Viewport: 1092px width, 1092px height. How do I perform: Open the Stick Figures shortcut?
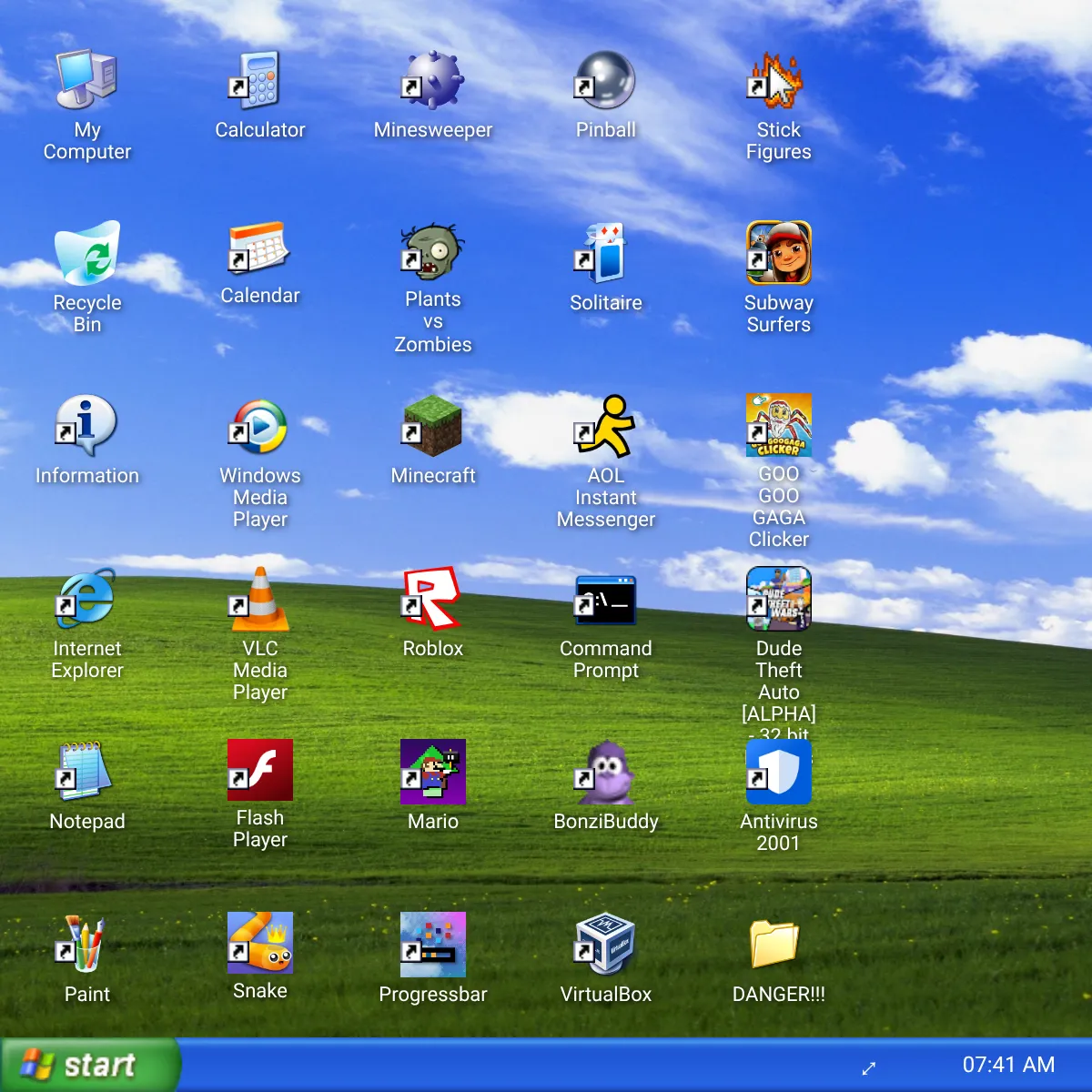click(x=779, y=80)
